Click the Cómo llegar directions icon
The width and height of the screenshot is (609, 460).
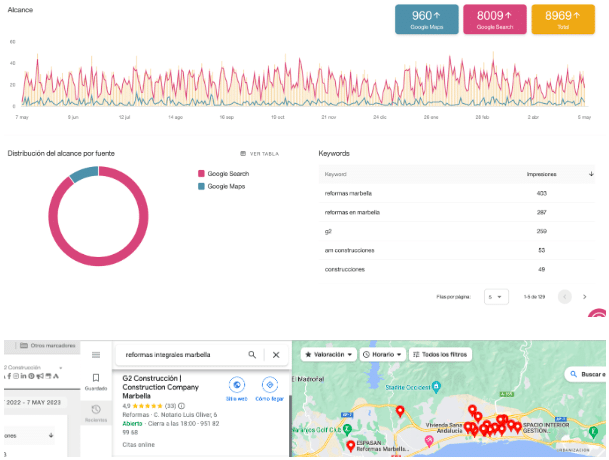(269, 385)
